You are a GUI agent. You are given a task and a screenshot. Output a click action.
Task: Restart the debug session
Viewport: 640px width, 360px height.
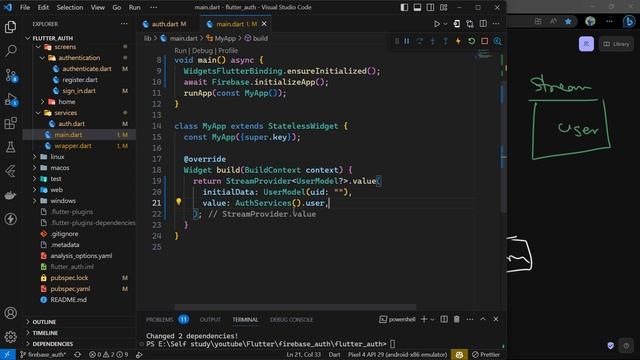[471, 41]
